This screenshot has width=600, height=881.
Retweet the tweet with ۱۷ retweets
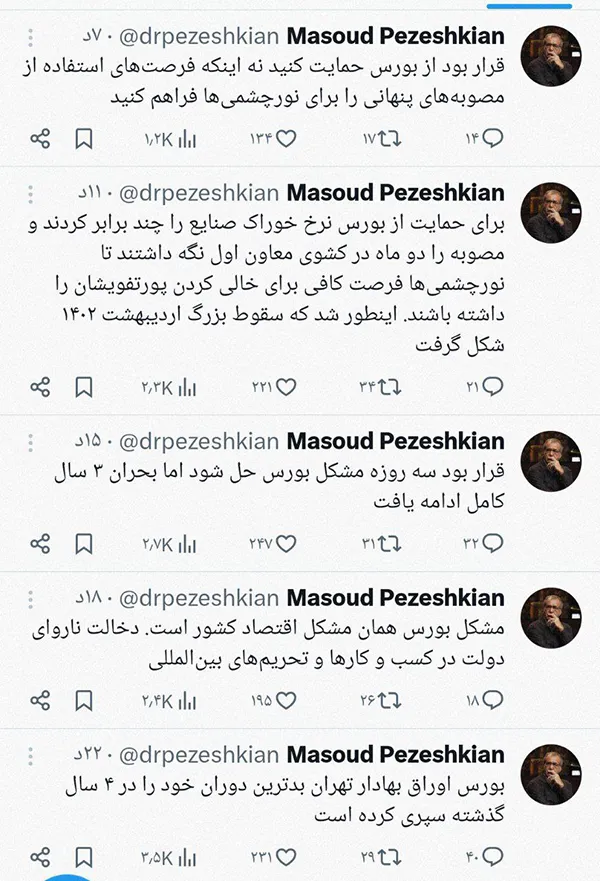(390, 139)
